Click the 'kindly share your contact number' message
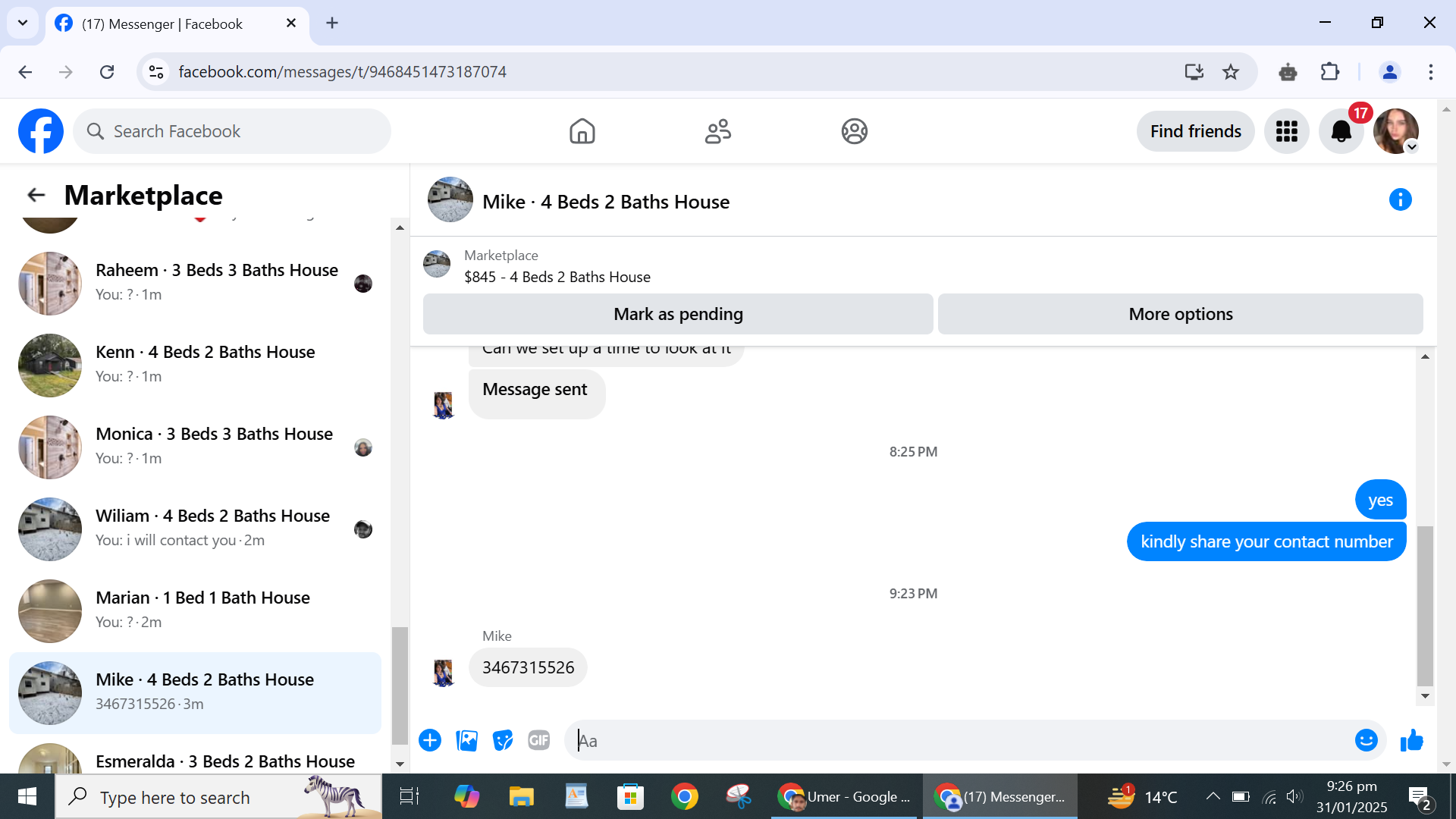Image resolution: width=1456 pixels, height=819 pixels. tap(1266, 541)
